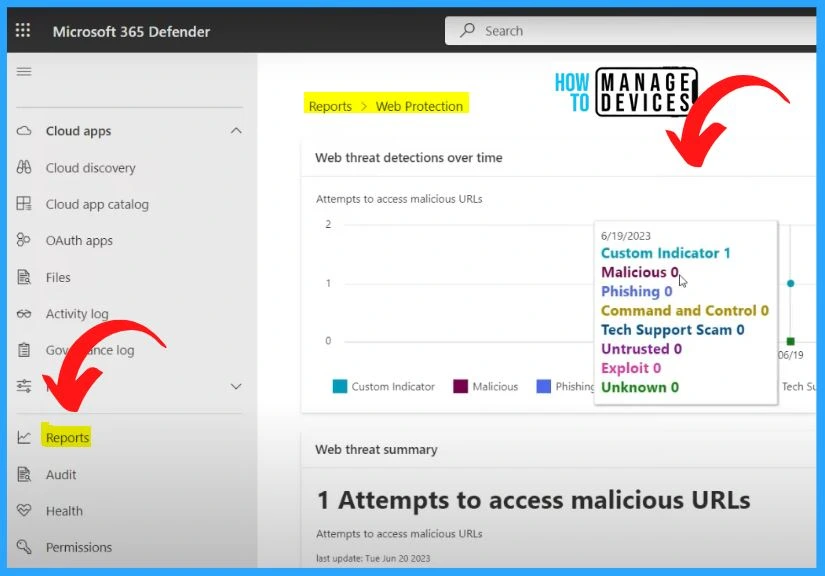825x576 pixels.
Task: Click 'Tech Support Scam 0' in tooltip
Action: [672, 330]
